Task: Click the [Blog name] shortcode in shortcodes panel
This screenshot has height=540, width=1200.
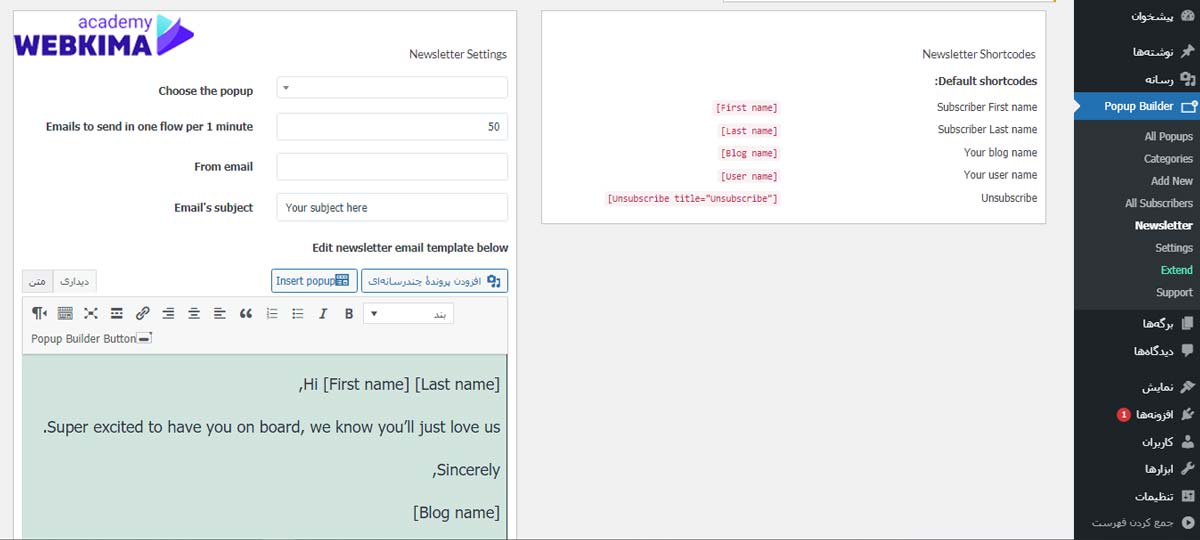Action: pos(749,153)
